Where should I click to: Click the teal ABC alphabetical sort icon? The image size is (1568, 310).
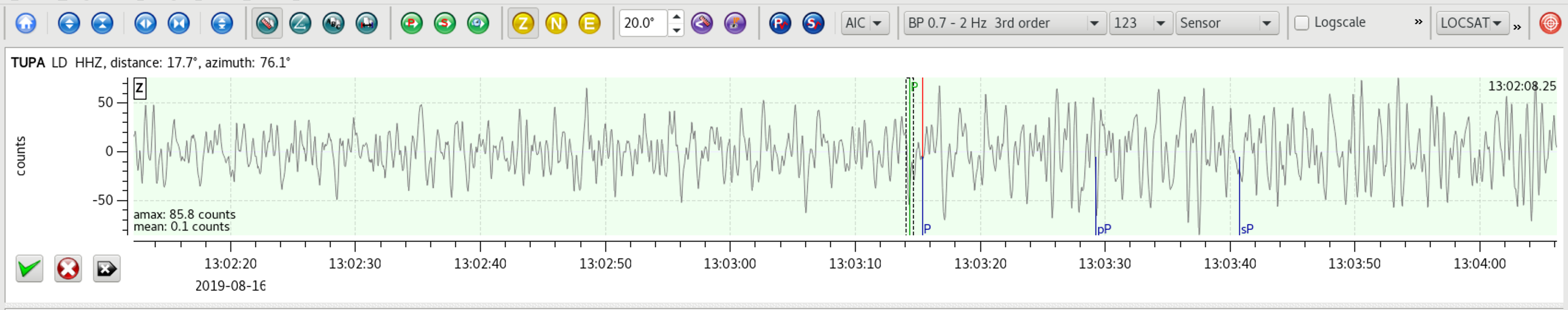point(333,23)
